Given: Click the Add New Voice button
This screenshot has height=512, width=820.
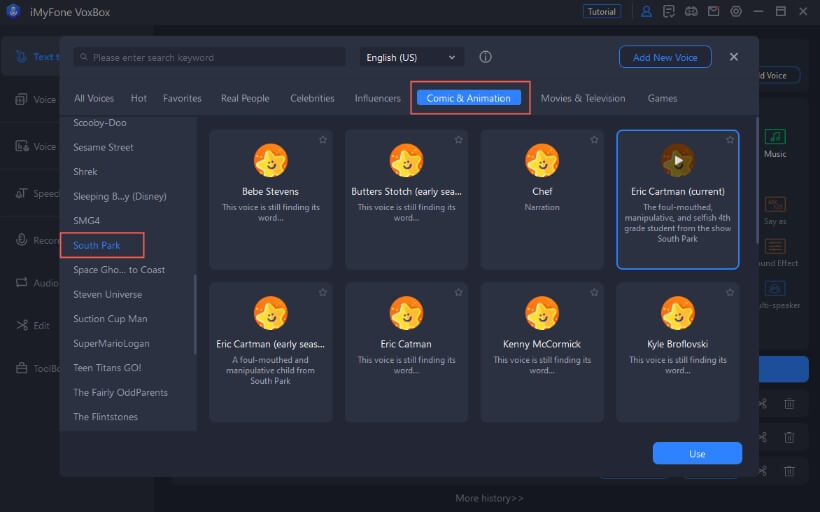Looking at the screenshot, I should (665, 57).
